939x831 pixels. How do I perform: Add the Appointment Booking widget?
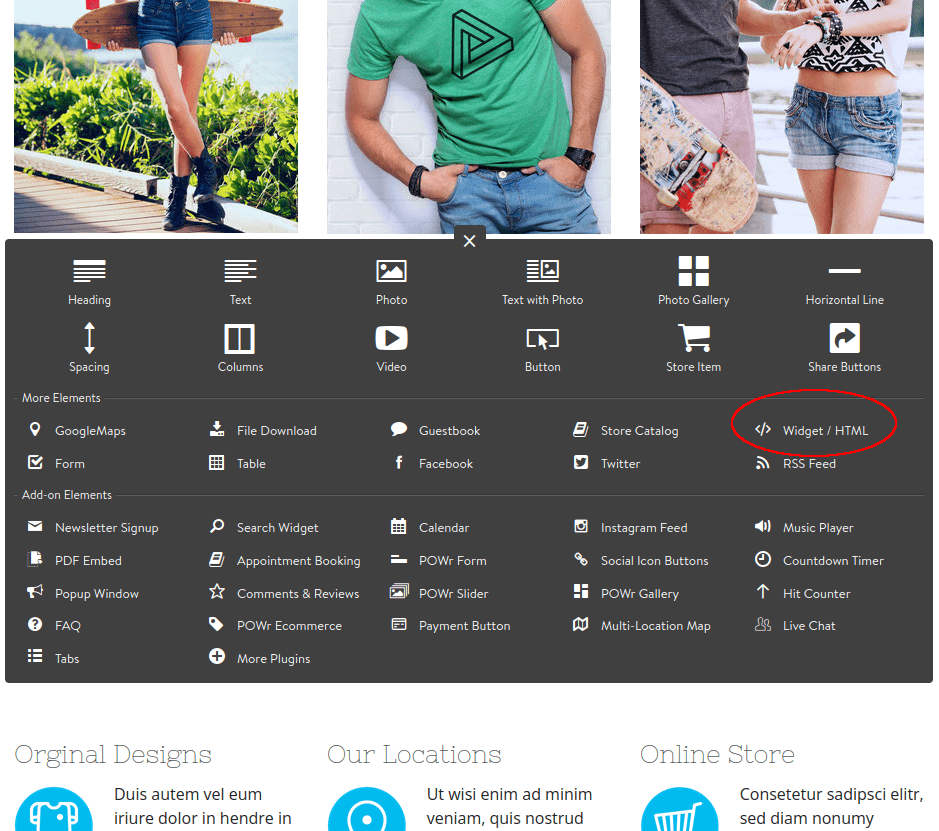click(x=298, y=560)
